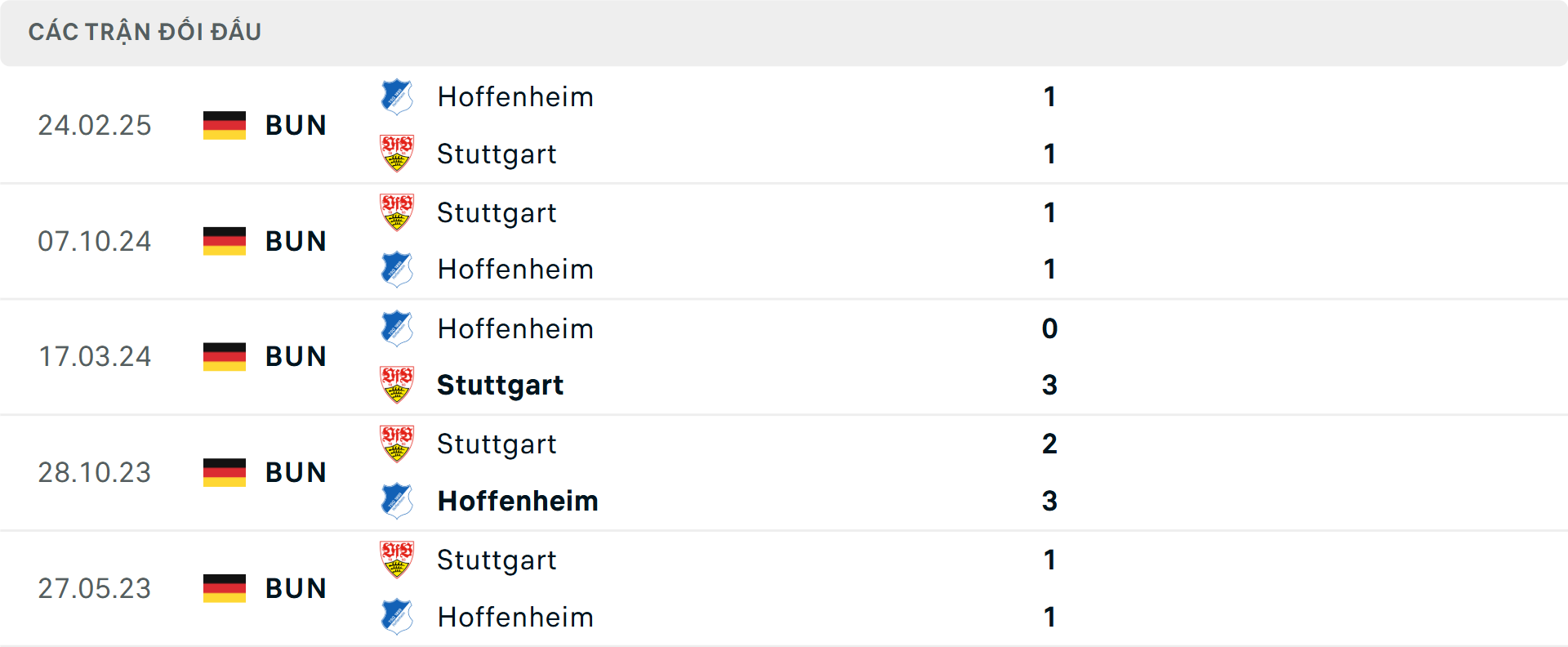
Task: Select the Hoffenheim team name in first match
Action: [x=516, y=96]
